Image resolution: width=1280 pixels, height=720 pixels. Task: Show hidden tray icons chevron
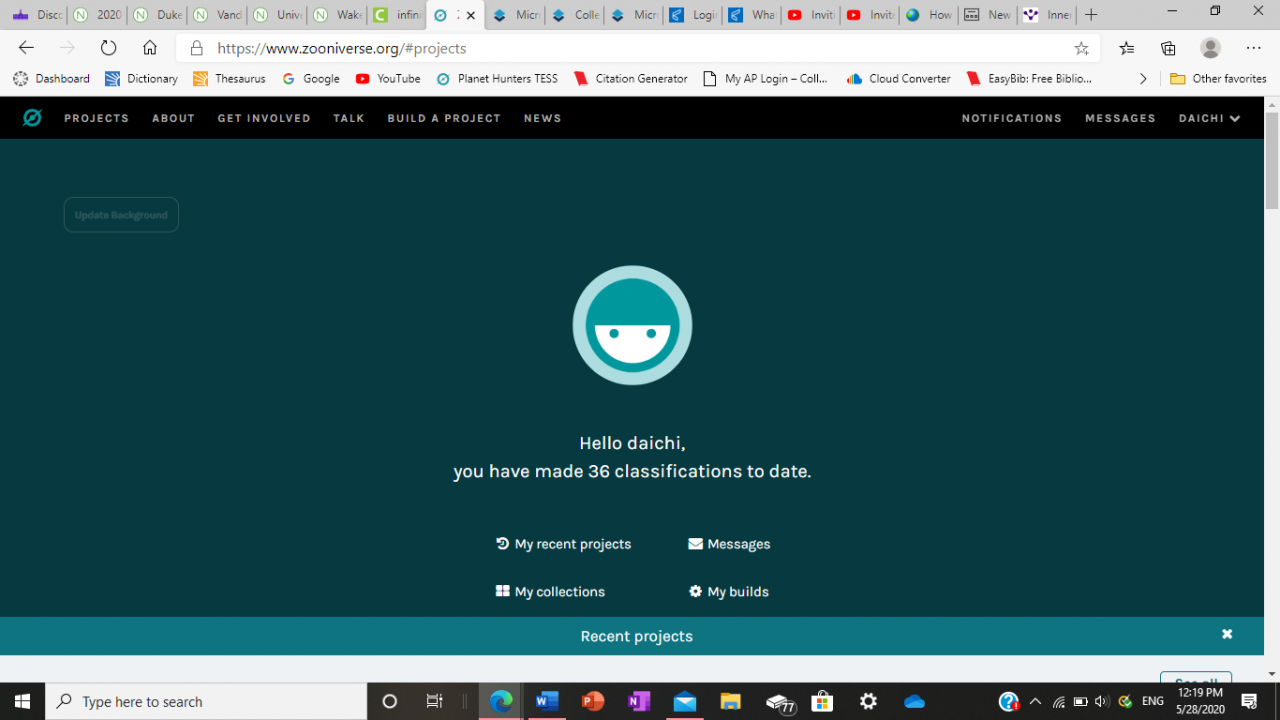1035,701
